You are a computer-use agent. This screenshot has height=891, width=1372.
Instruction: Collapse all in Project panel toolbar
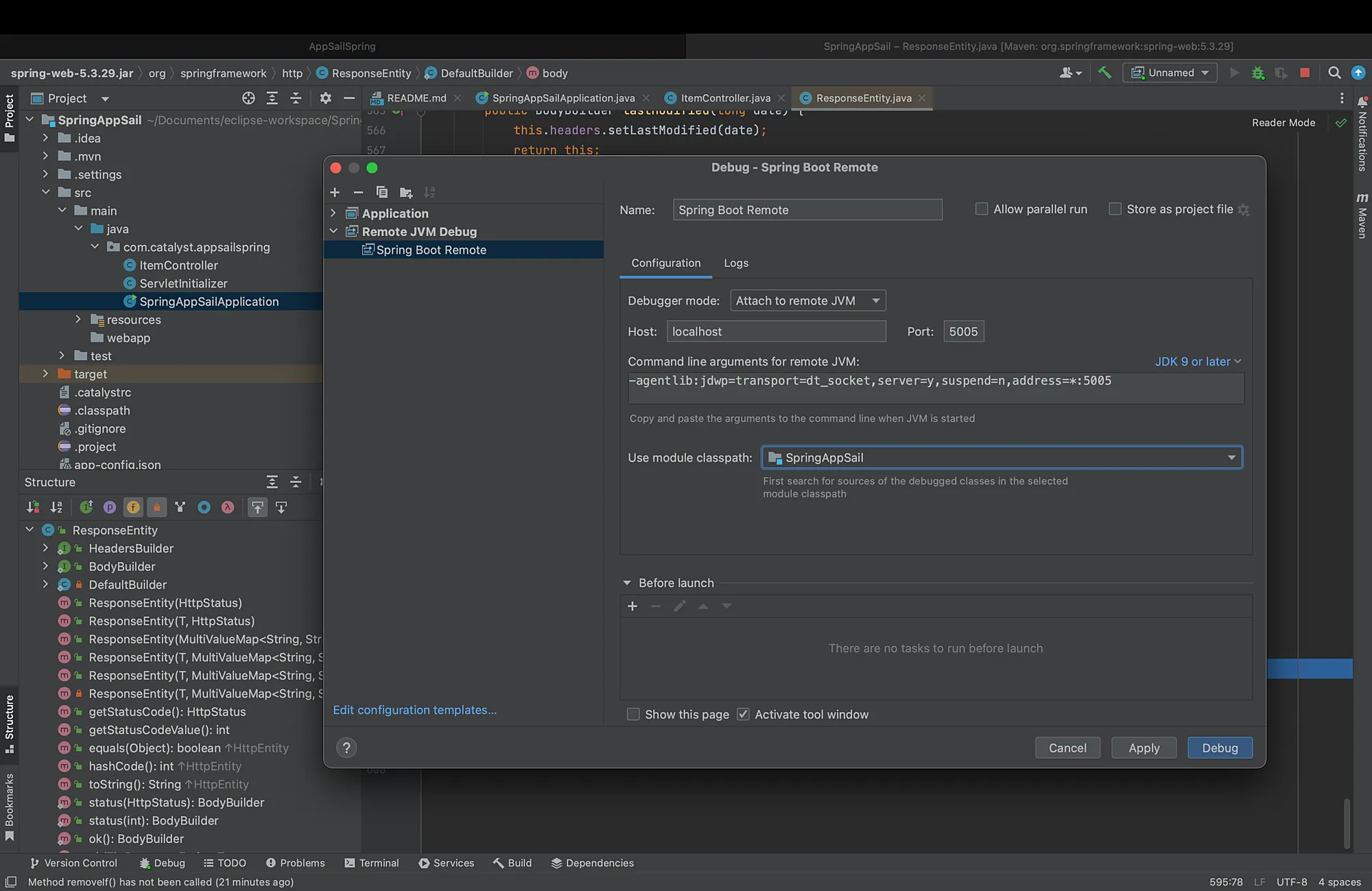(296, 98)
